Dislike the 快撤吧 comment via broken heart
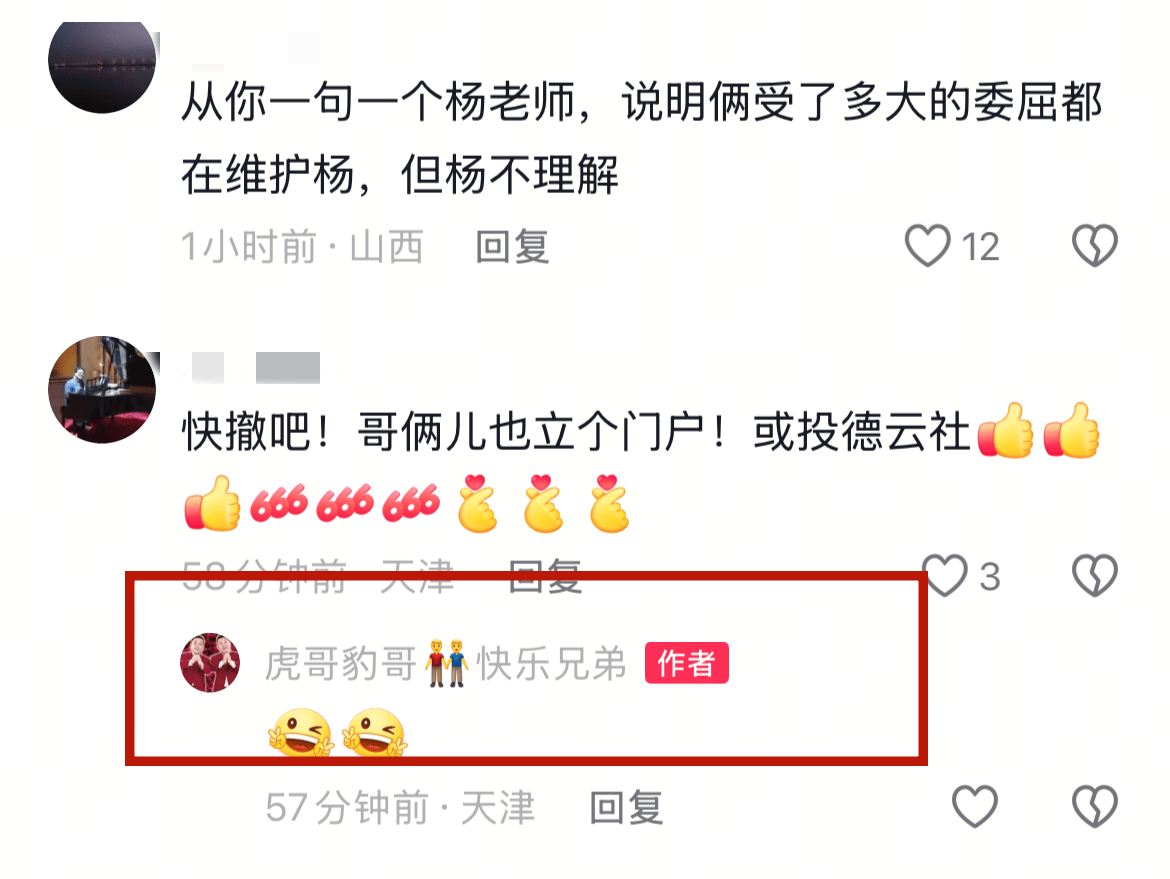1170x879 pixels. (1095, 575)
